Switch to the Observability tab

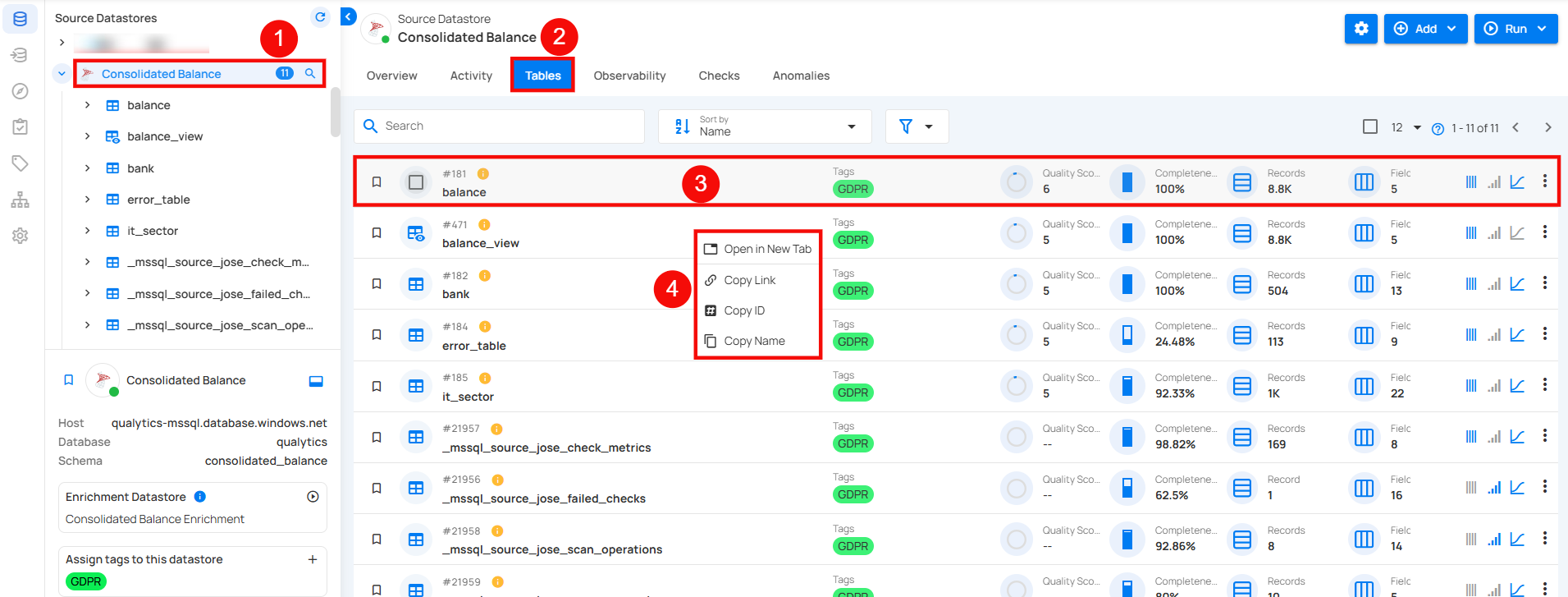pyautogui.click(x=629, y=76)
